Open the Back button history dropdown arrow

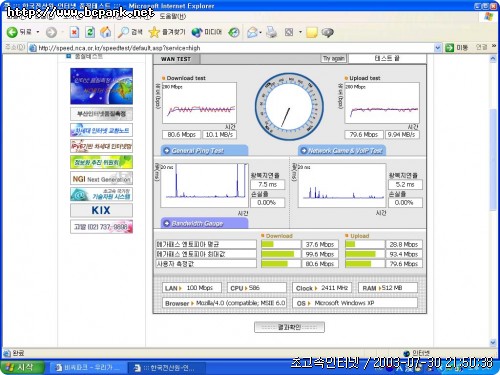pyautogui.click(x=38, y=32)
